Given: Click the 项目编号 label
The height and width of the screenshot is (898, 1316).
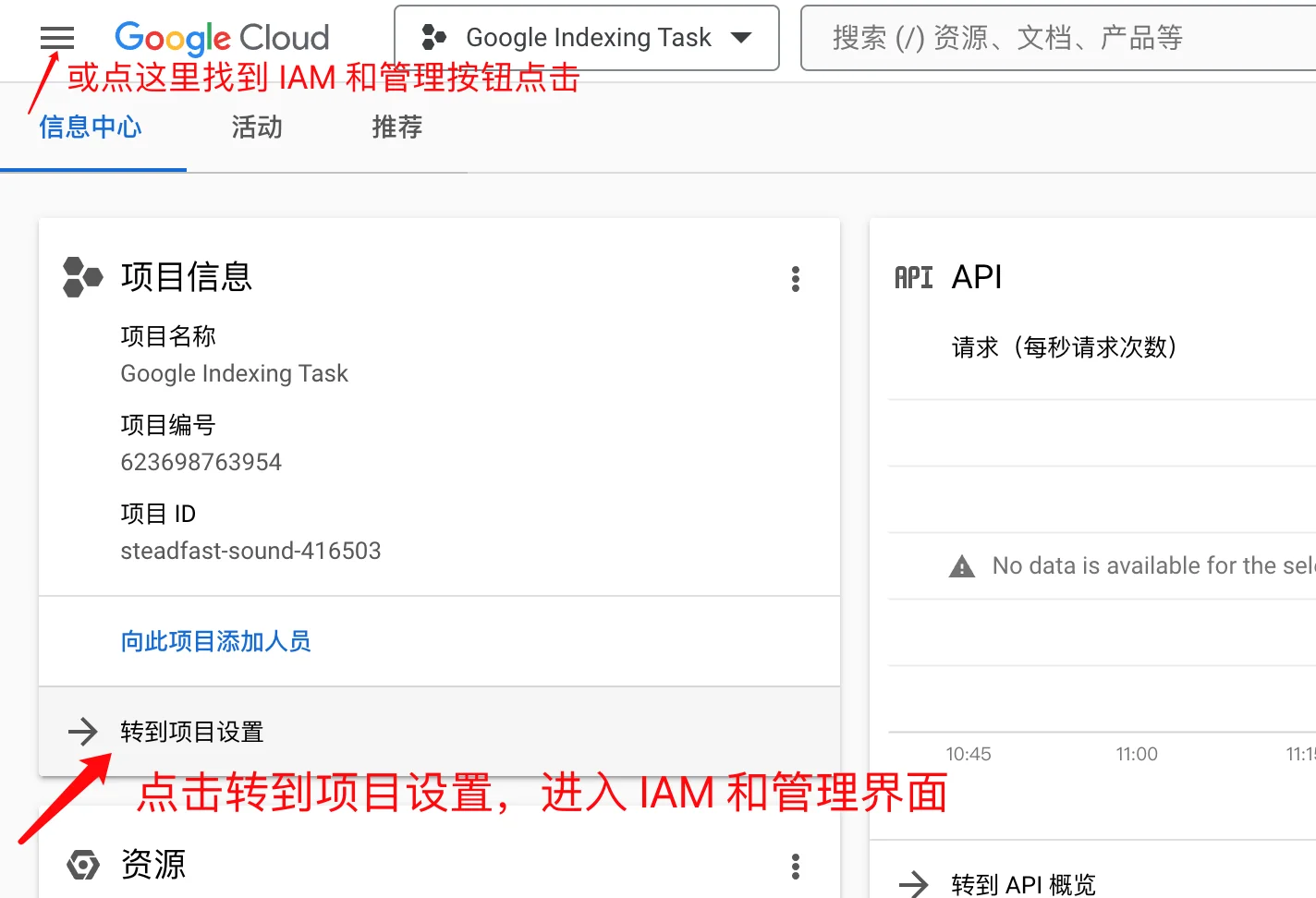Looking at the screenshot, I should [x=168, y=425].
